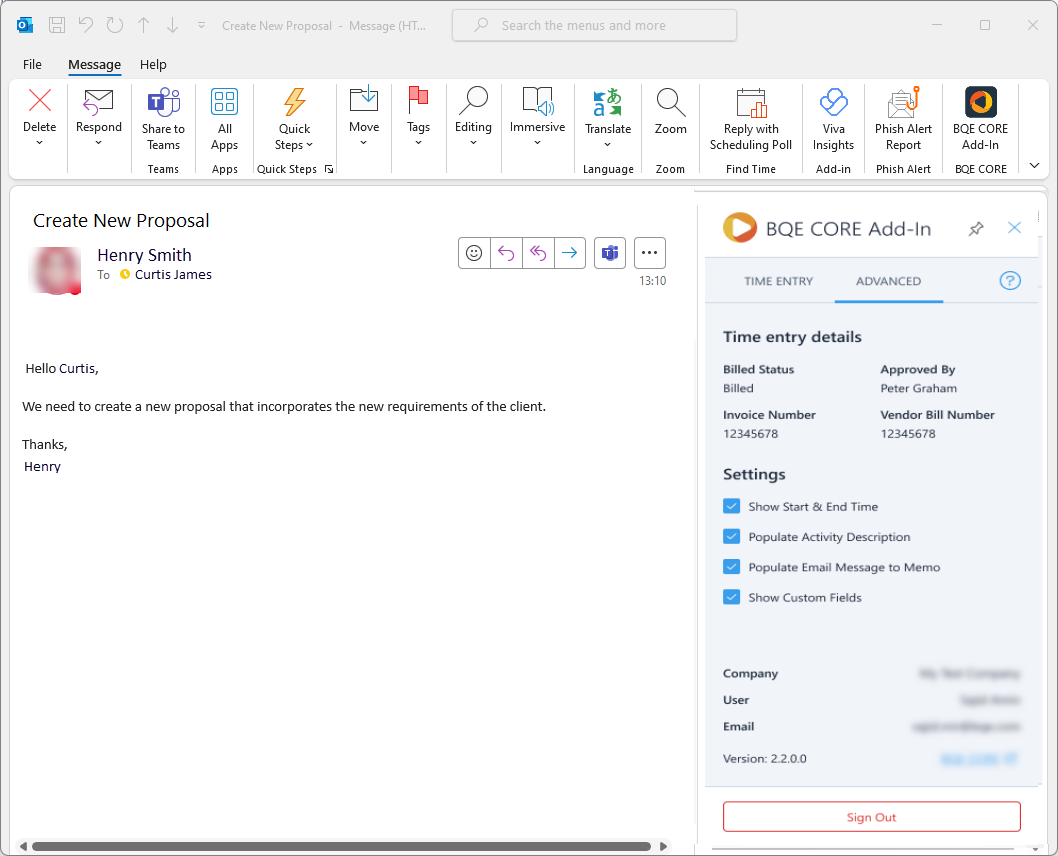Click the scrollbar left arrow
The width and height of the screenshot is (1058, 856).
click(23, 846)
